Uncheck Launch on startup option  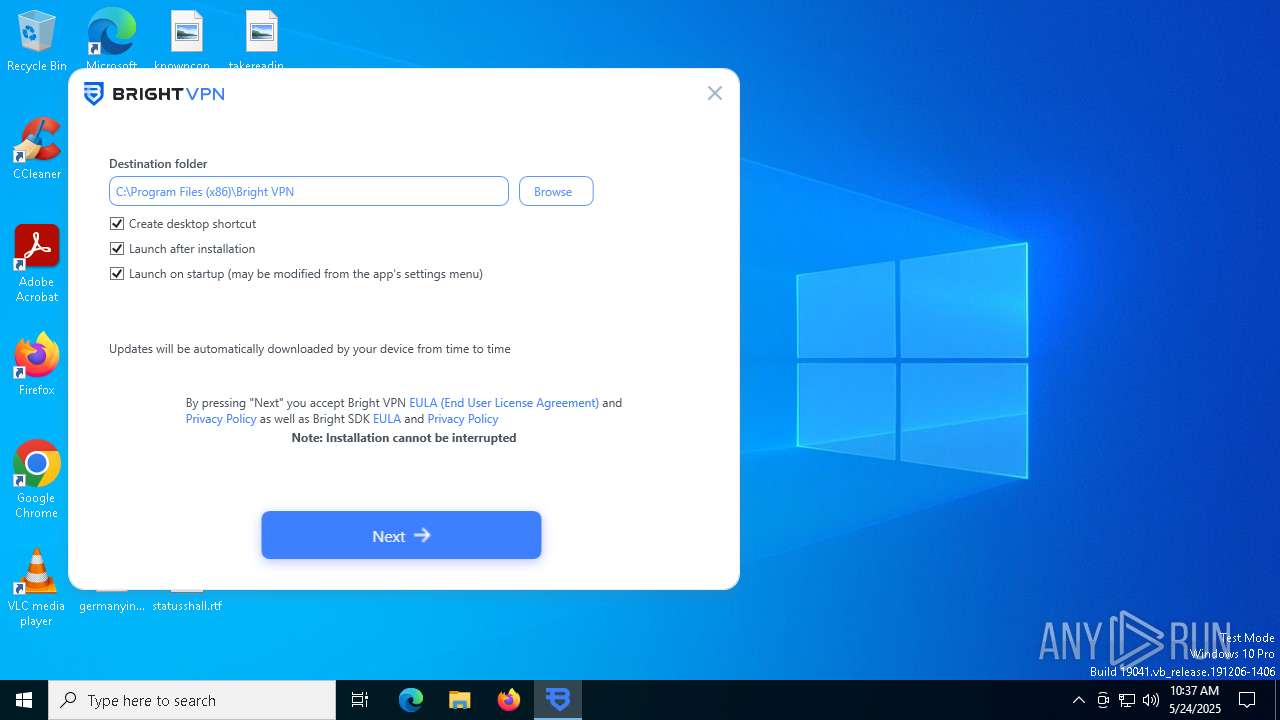(x=117, y=274)
